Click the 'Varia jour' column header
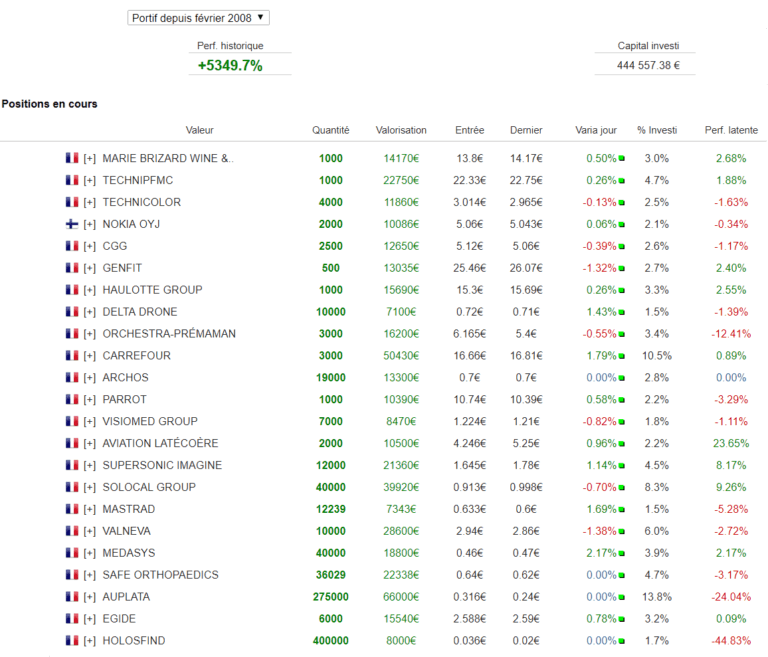 click(596, 130)
